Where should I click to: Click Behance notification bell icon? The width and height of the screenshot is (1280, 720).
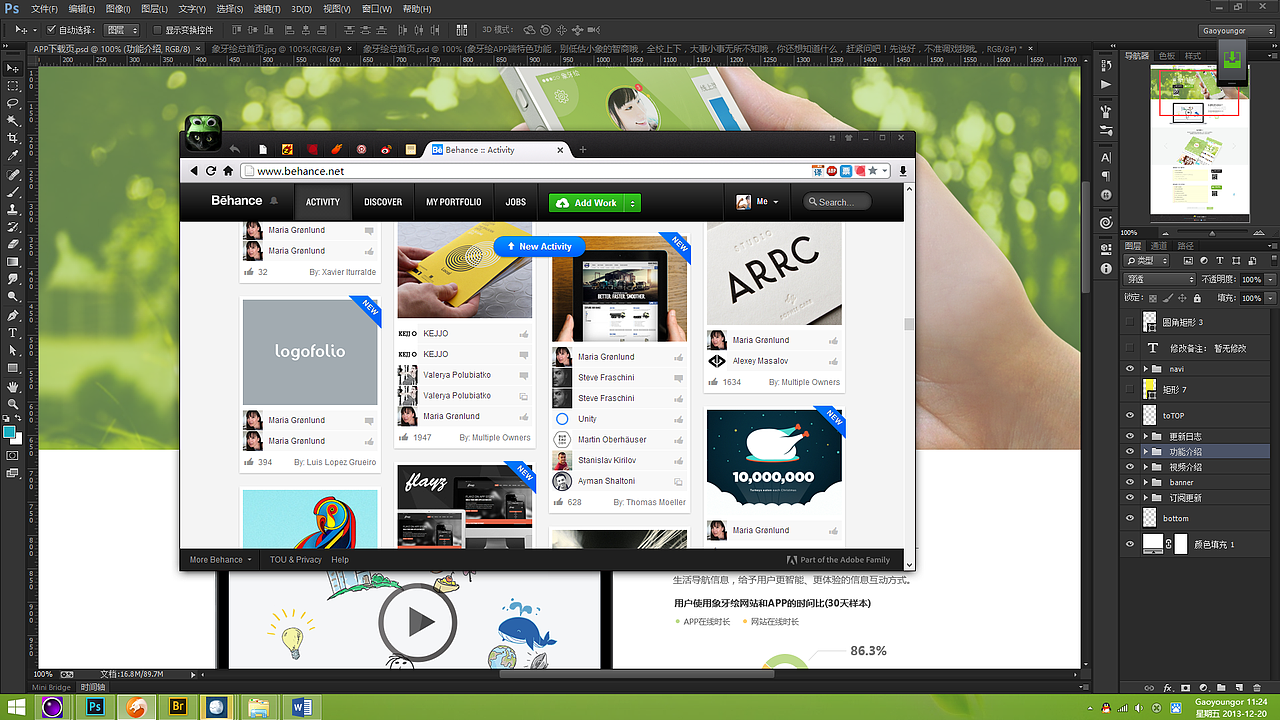(x=274, y=201)
